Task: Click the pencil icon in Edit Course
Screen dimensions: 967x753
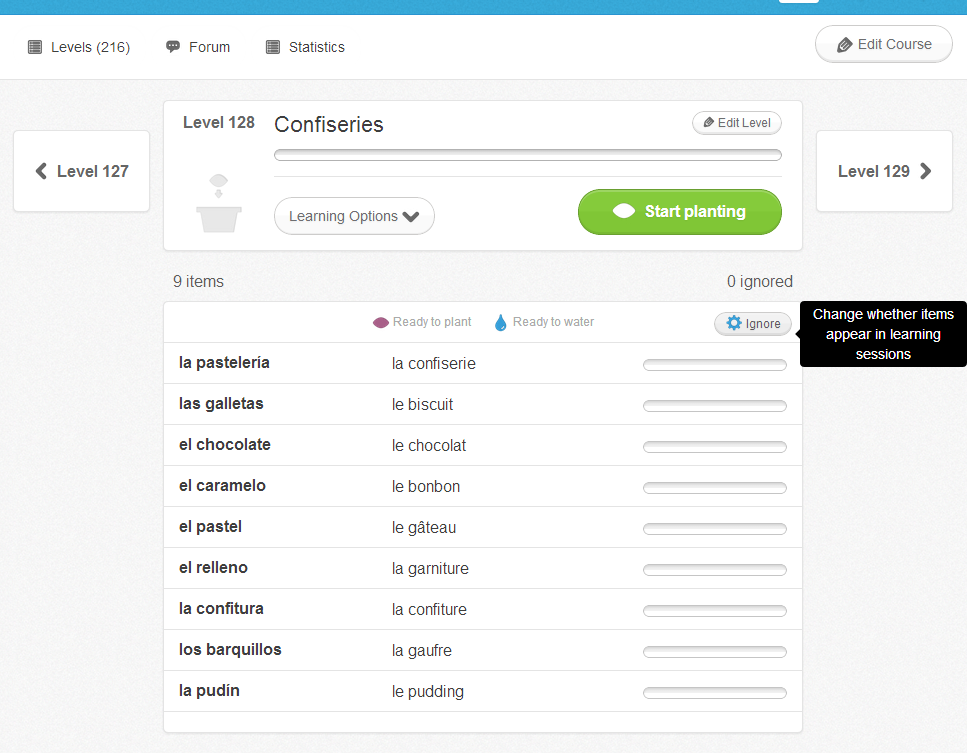Action: 845,45
